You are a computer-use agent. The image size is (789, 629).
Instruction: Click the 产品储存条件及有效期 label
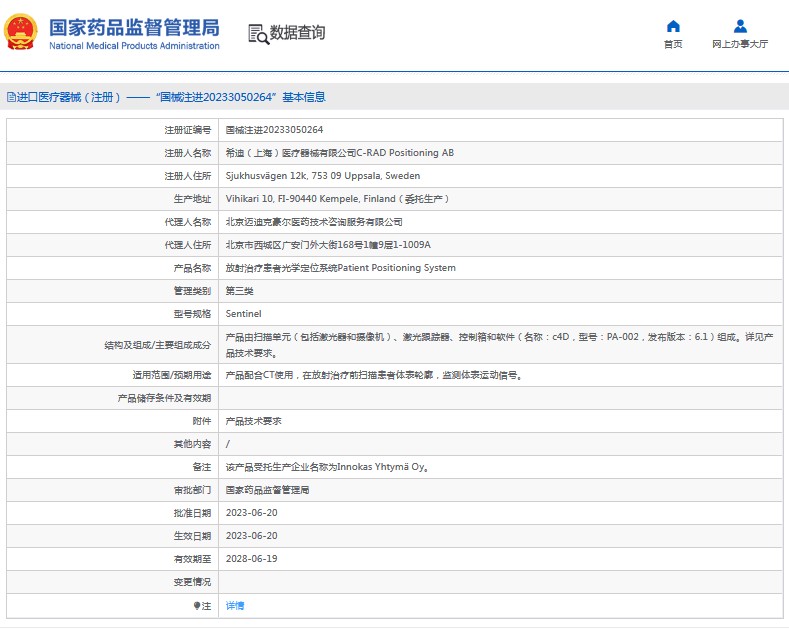(x=164, y=399)
